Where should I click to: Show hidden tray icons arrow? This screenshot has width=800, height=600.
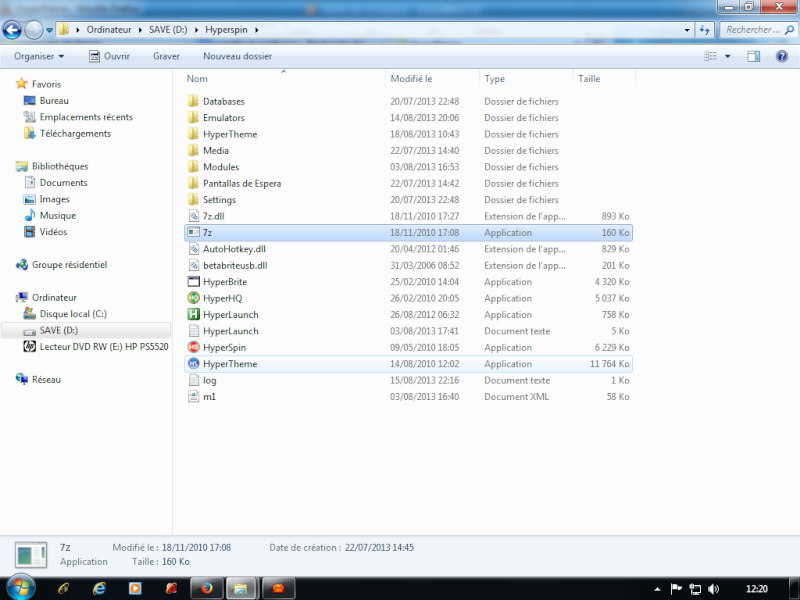click(x=657, y=589)
